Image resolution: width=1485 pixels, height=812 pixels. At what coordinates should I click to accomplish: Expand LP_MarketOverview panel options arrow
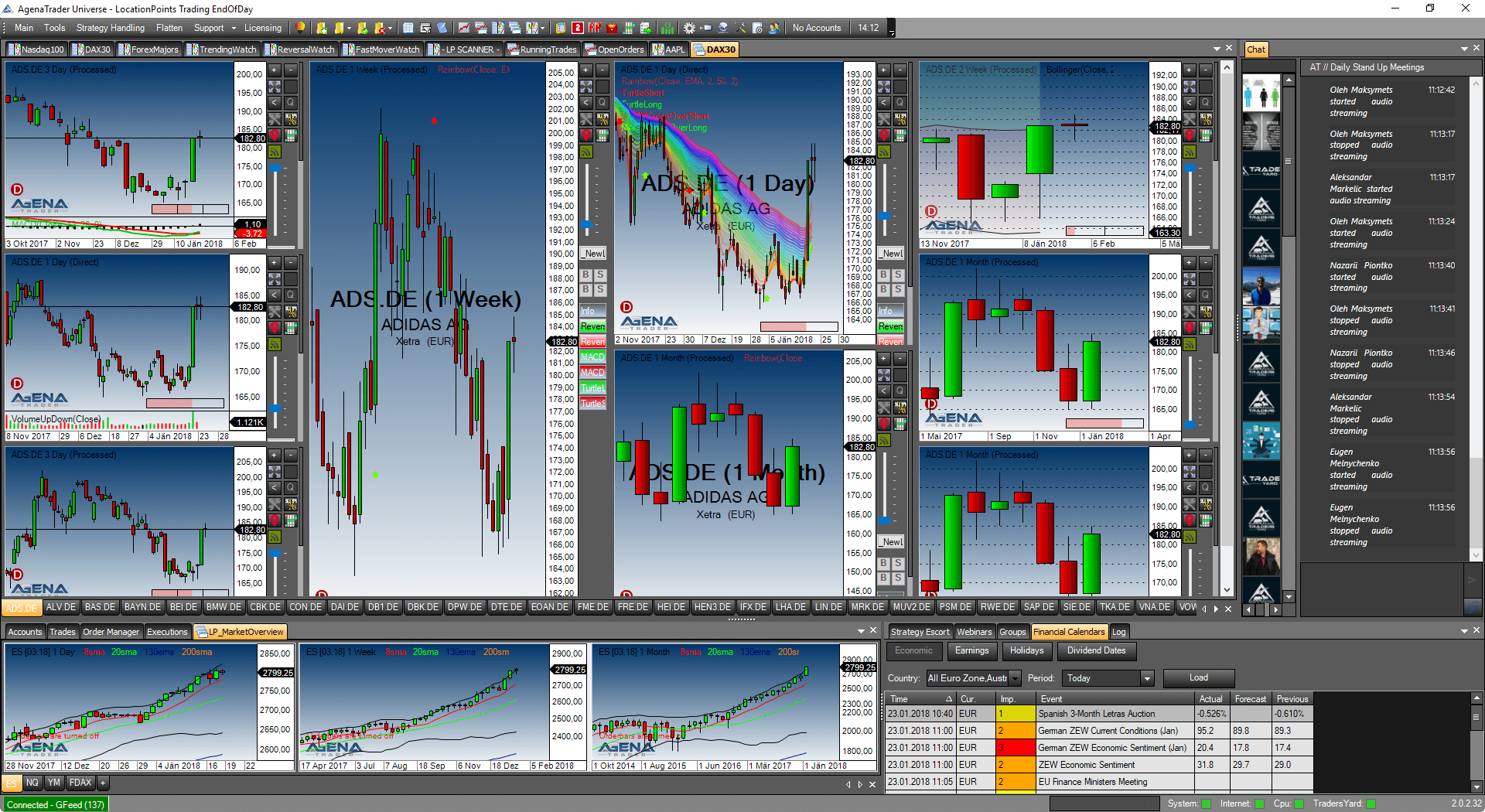tap(861, 632)
